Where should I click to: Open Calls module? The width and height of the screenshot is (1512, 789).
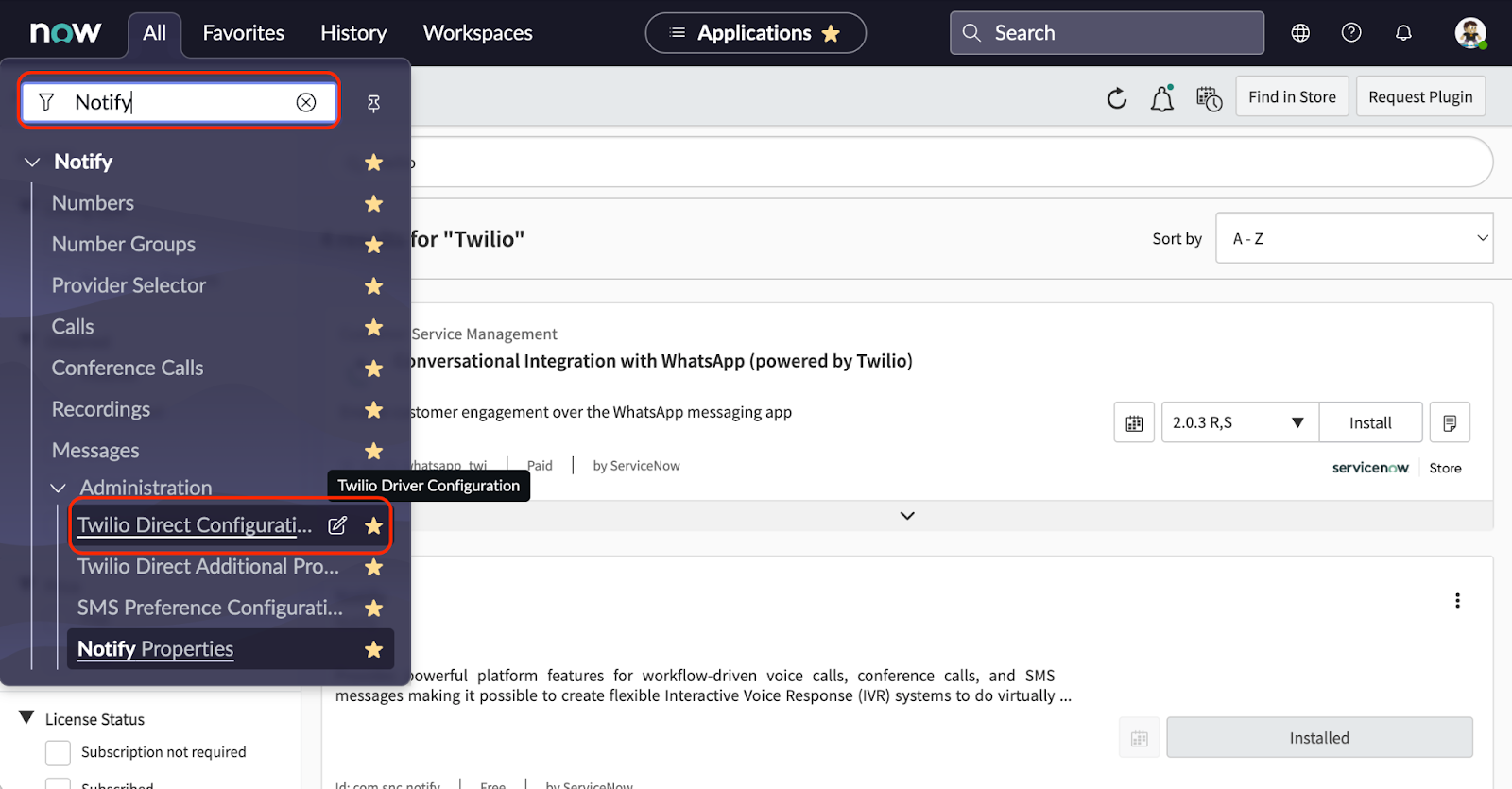(x=73, y=327)
